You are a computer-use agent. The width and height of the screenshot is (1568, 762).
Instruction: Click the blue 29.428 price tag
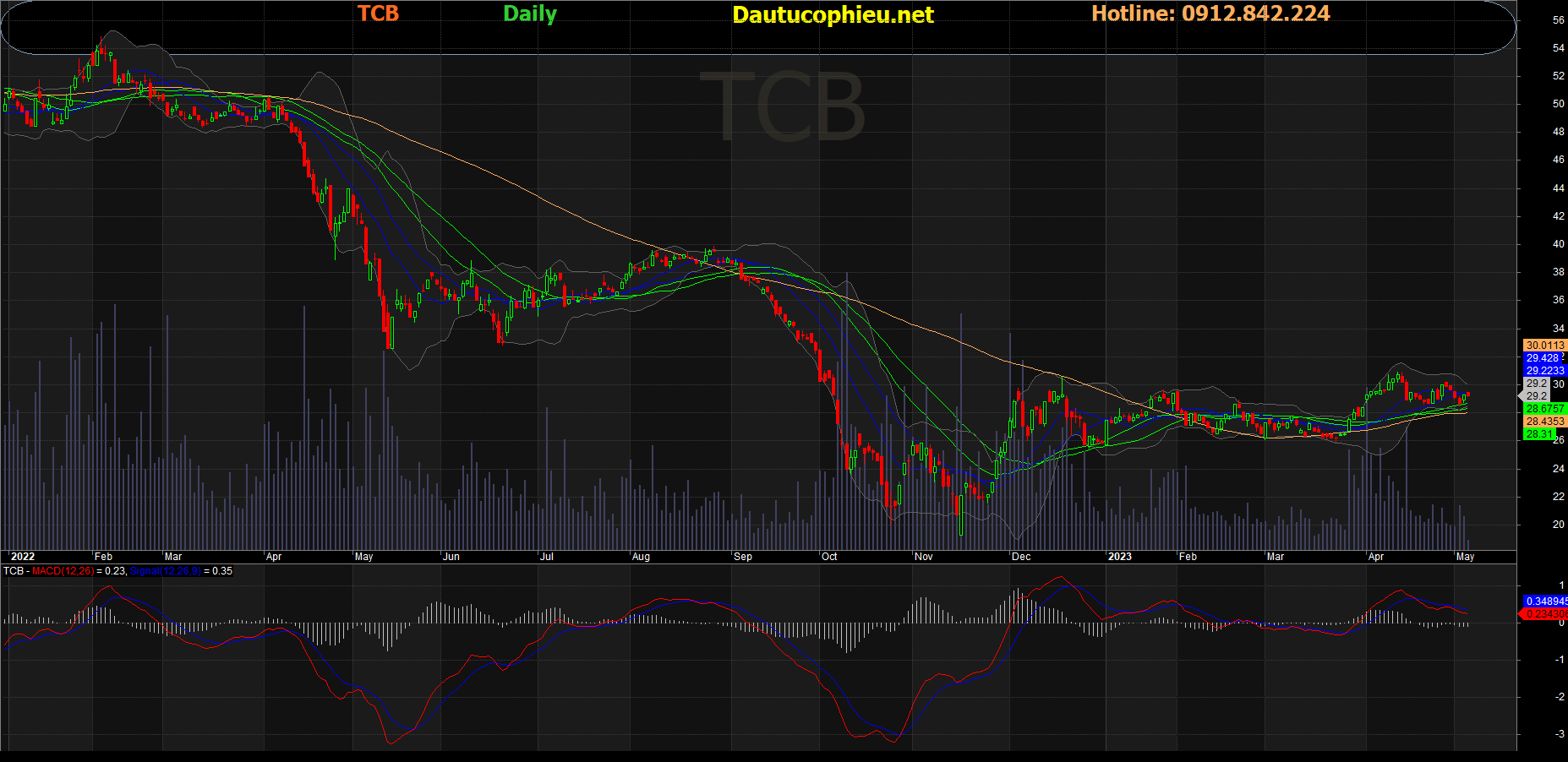pyautogui.click(x=1543, y=358)
